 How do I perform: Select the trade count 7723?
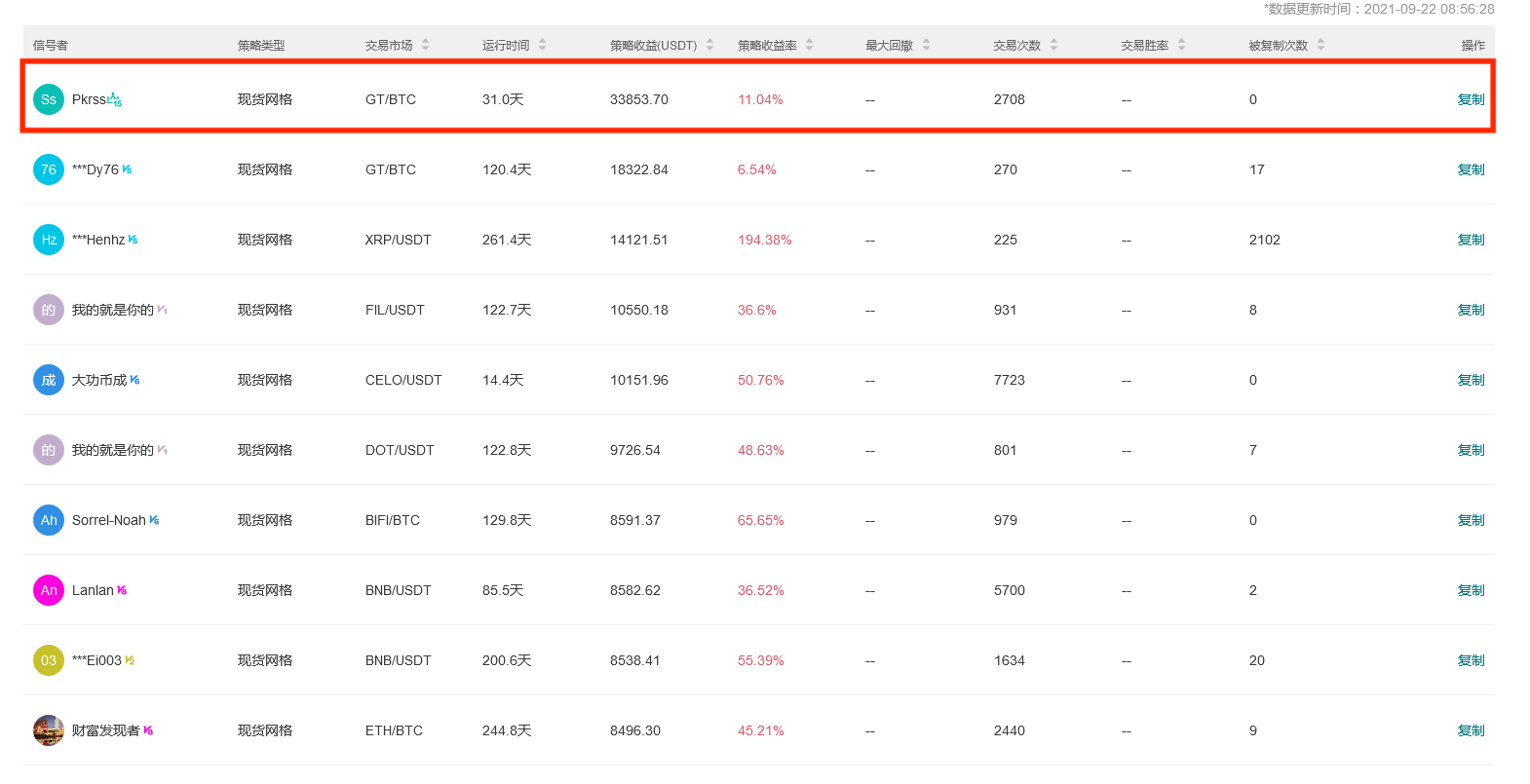point(1010,380)
